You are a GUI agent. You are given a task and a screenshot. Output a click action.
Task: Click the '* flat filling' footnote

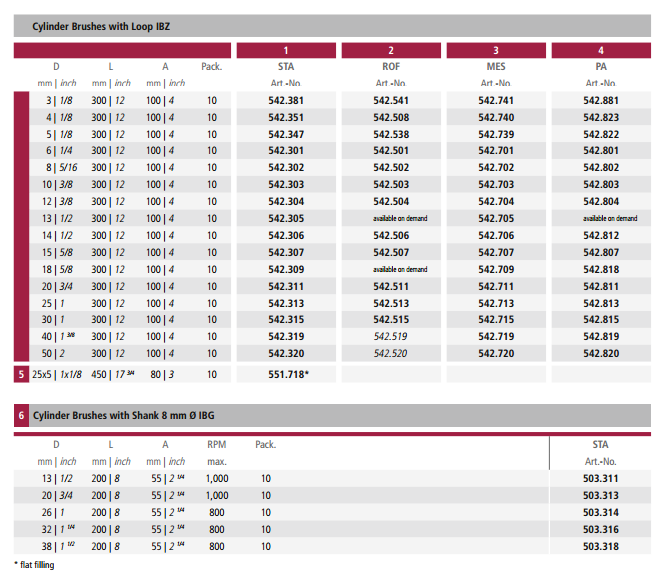(34, 565)
